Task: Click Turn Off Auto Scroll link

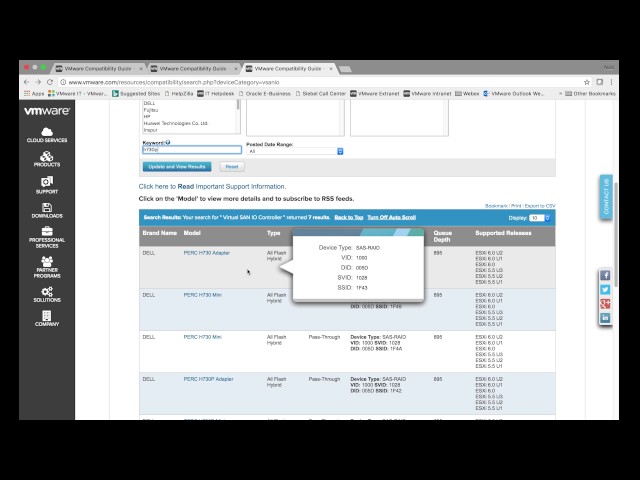Action: (391, 217)
